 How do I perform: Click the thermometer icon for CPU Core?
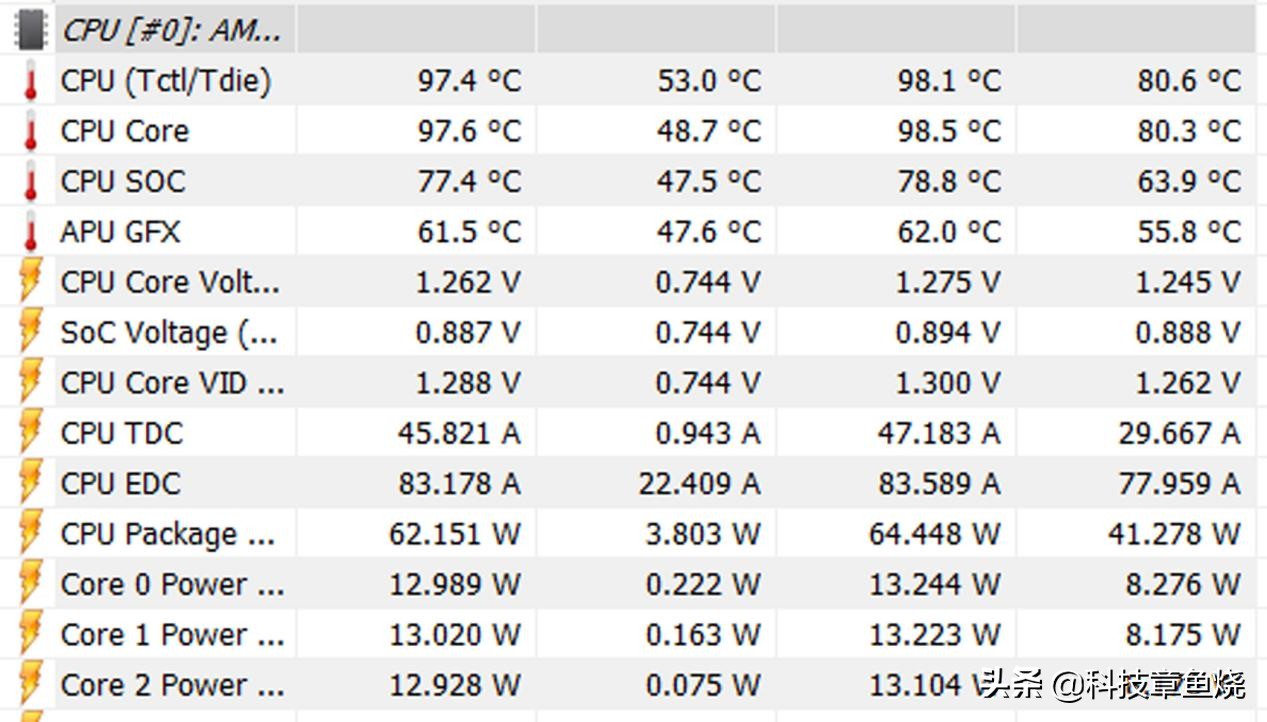click(x=31, y=131)
